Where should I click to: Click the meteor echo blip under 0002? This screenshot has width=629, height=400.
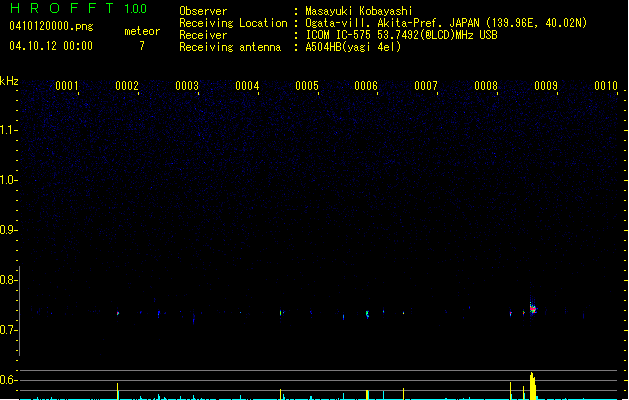118,313
